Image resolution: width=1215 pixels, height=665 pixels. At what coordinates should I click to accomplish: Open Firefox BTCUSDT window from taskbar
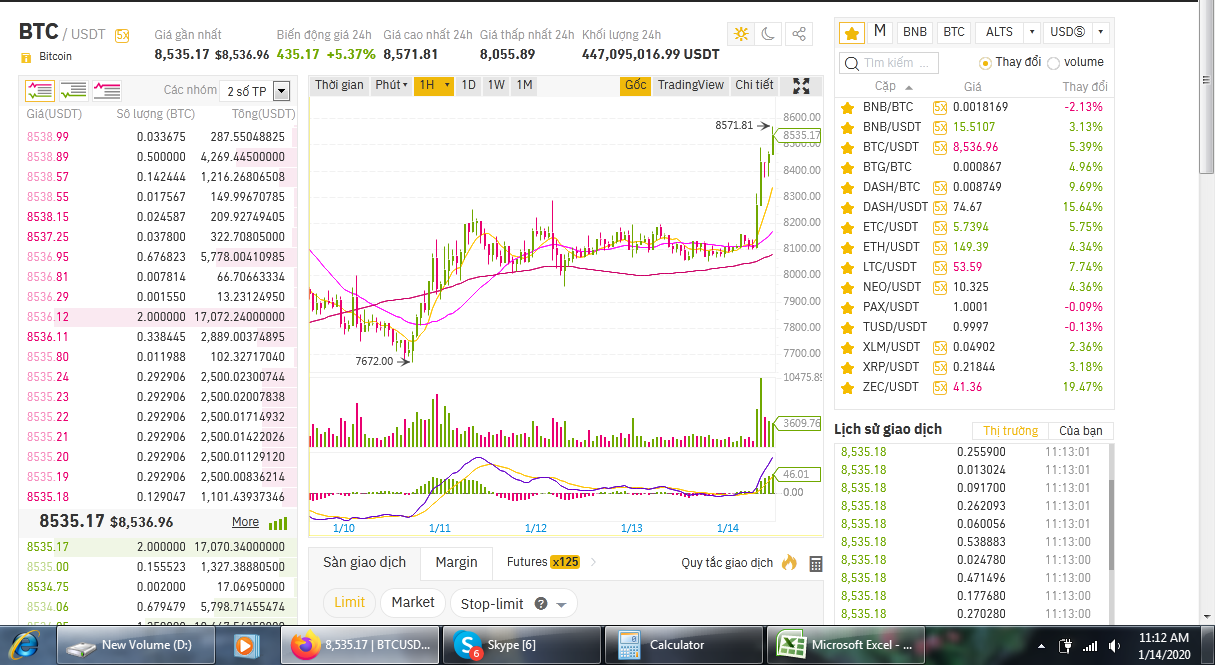[x=360, y=645]
